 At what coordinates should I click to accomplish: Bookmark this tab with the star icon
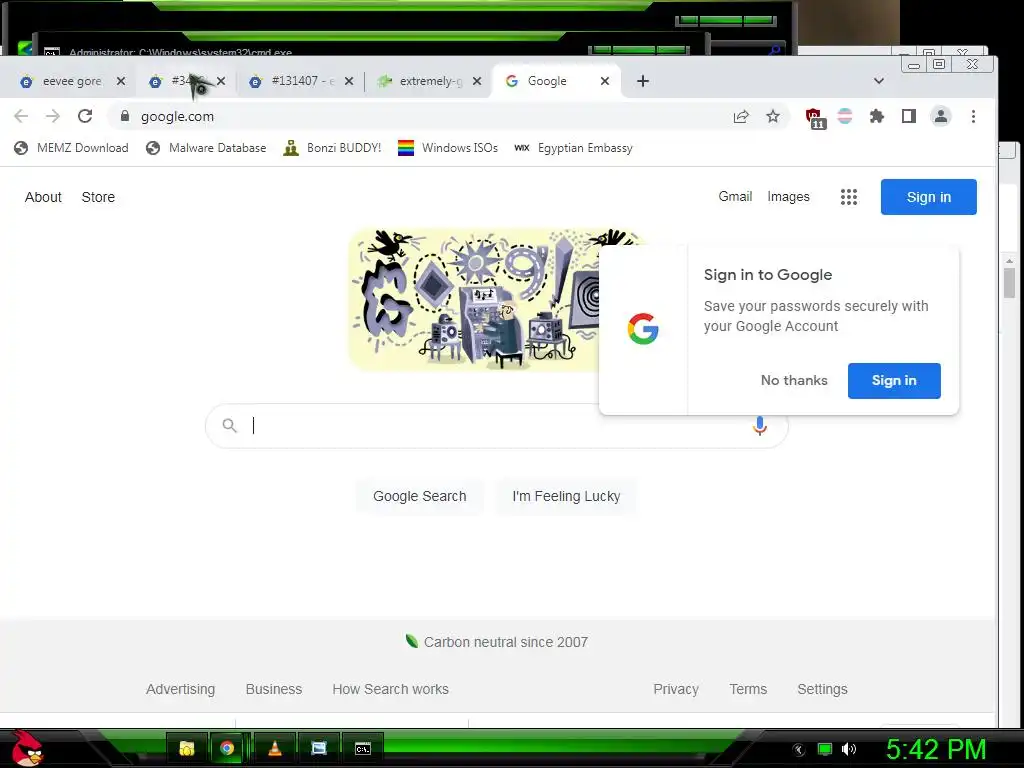click(x=773, y=116)
